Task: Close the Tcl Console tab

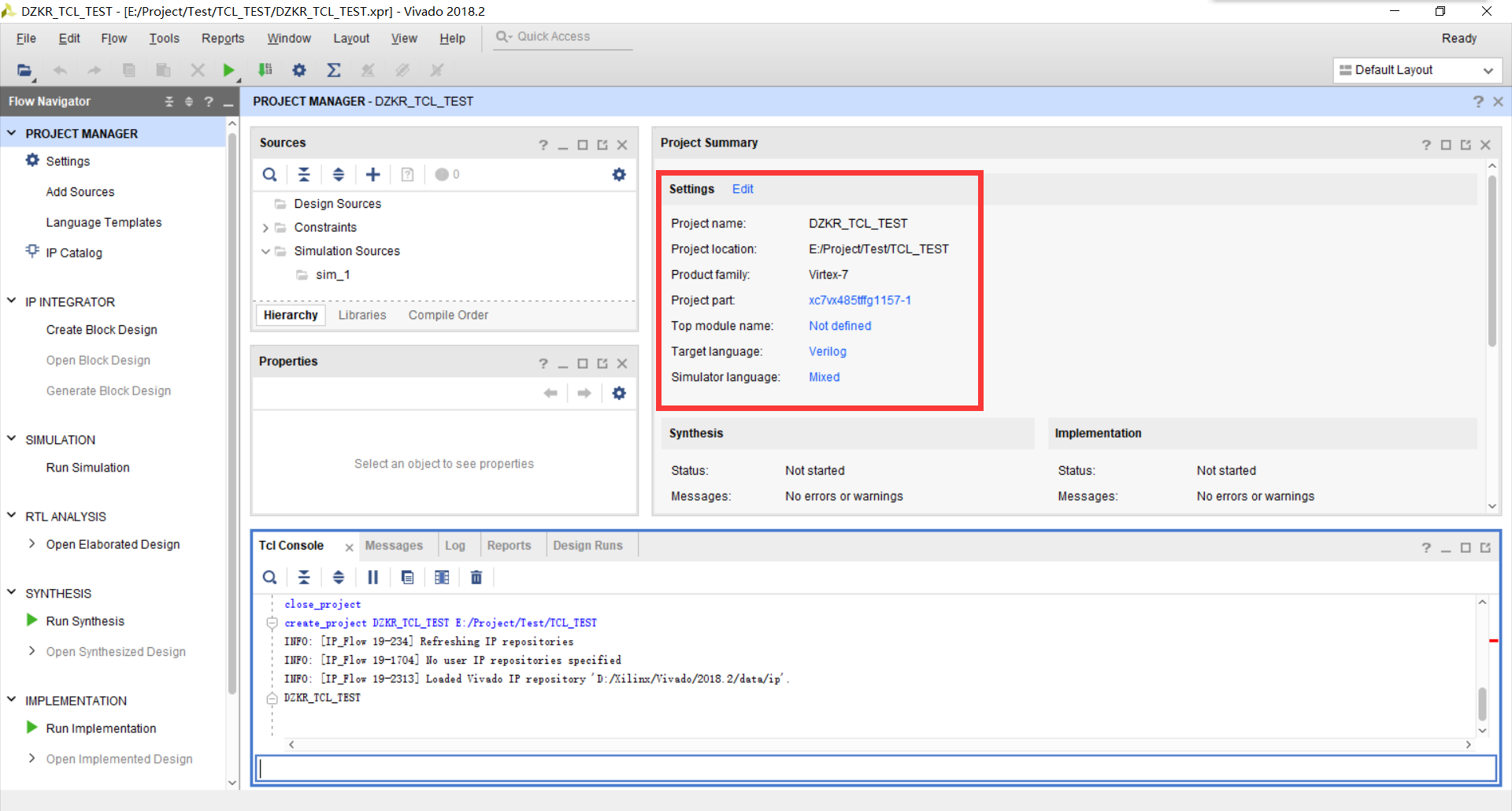Action: point(349,547)
